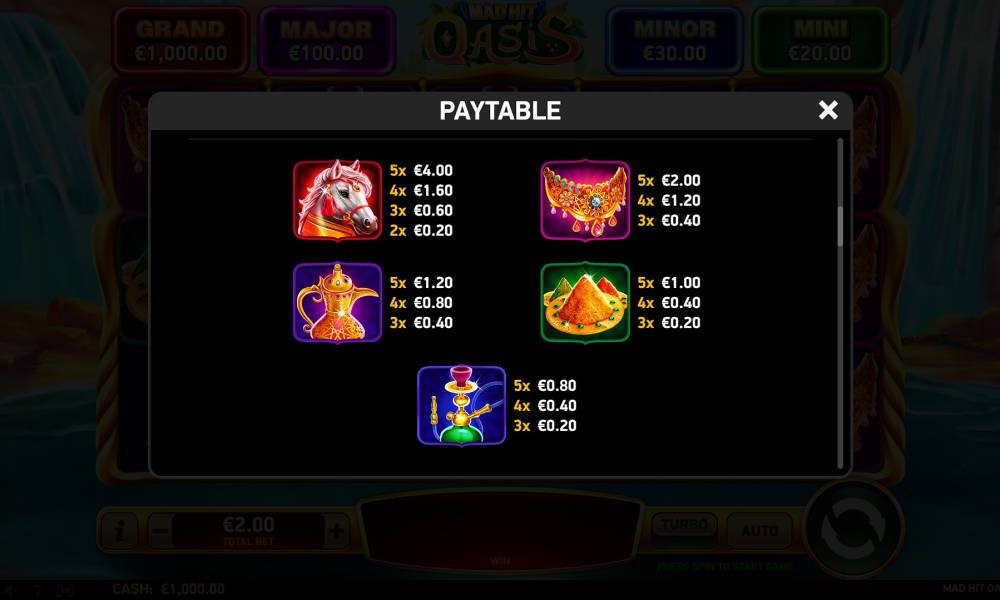
Task: Click the Grand €1,000.00 jackpot panel
Action: tap(180, 40)
